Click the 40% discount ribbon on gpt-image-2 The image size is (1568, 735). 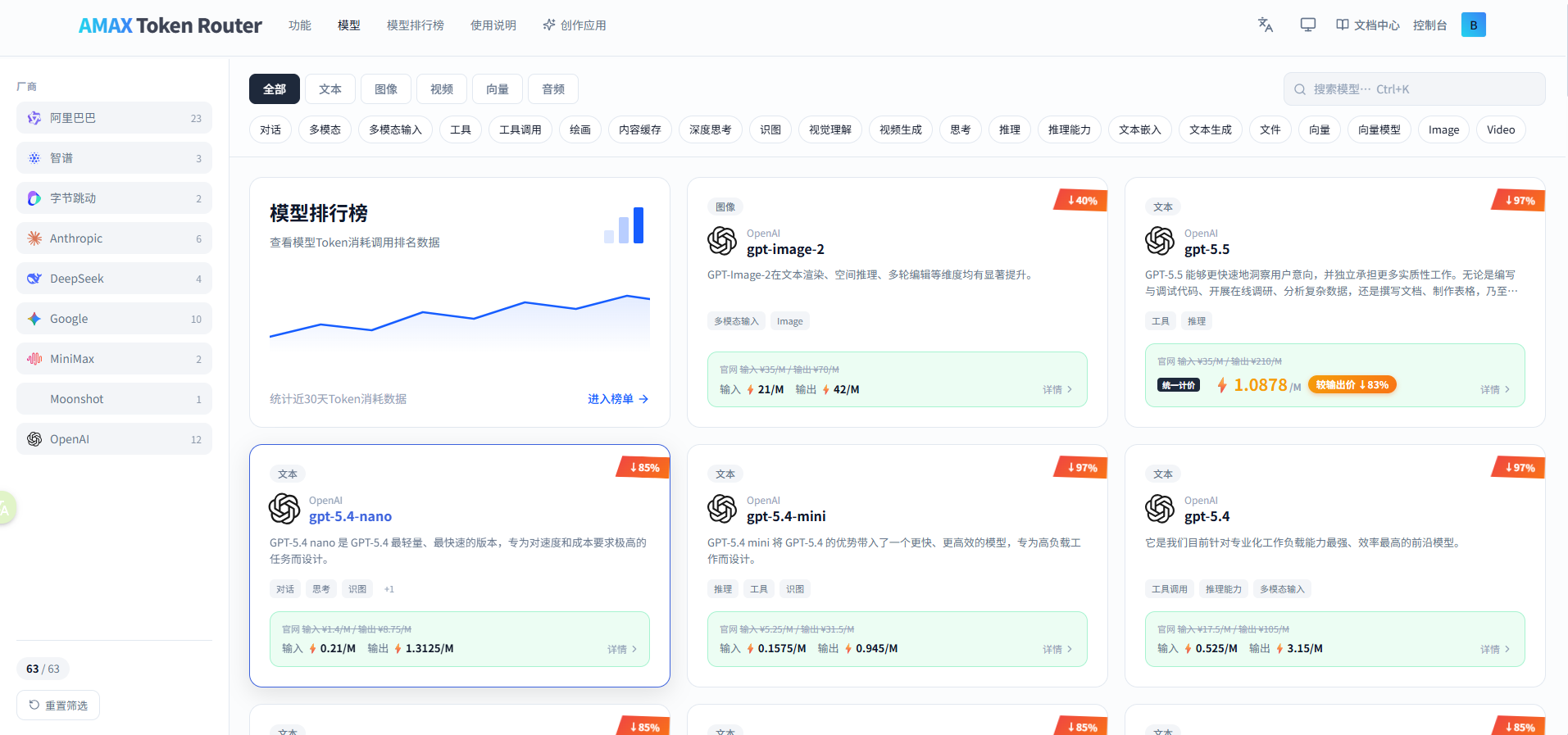tap(1081, 201)
